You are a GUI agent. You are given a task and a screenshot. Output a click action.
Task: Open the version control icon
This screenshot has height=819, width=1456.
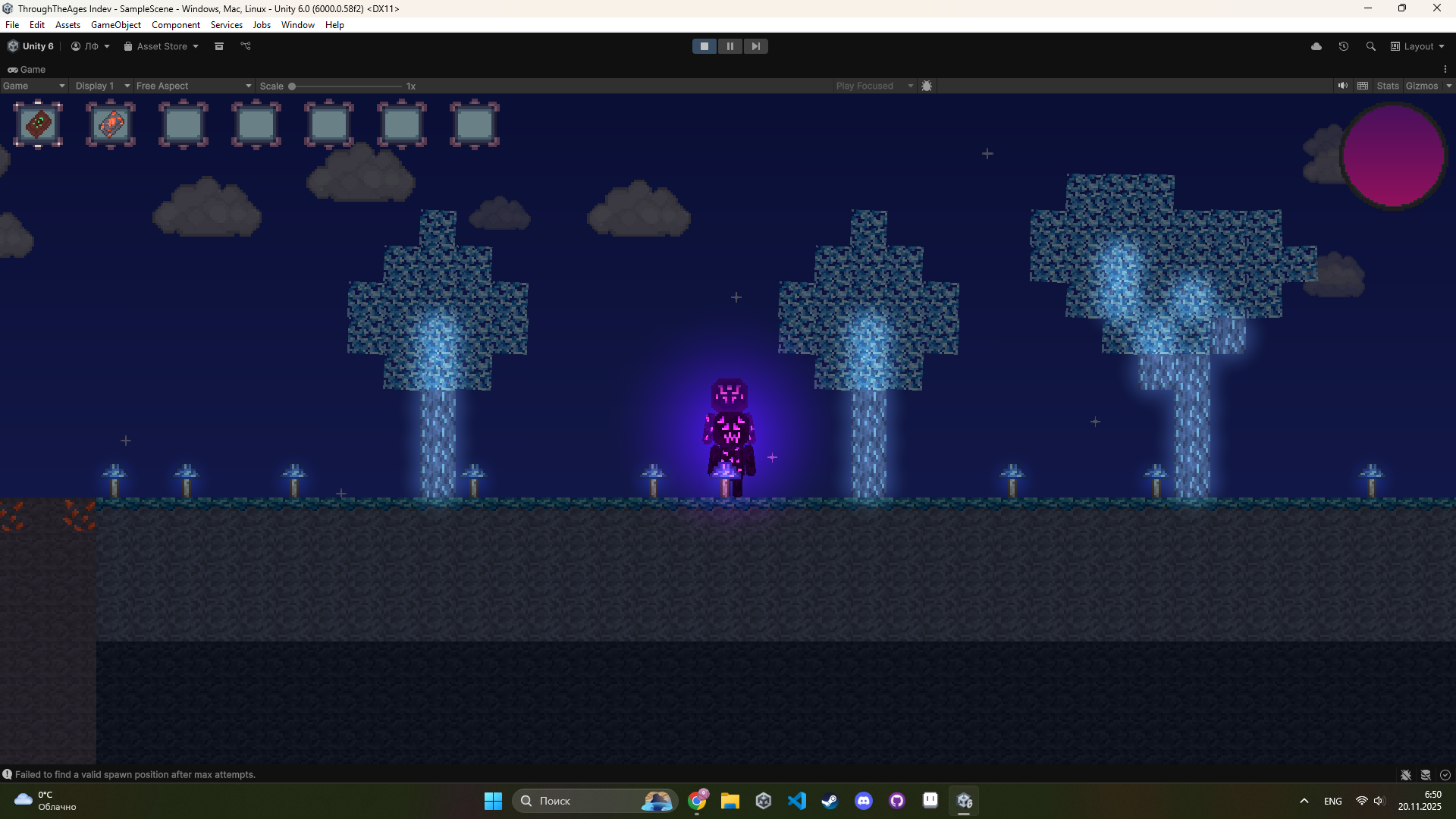tap(246, 46)
